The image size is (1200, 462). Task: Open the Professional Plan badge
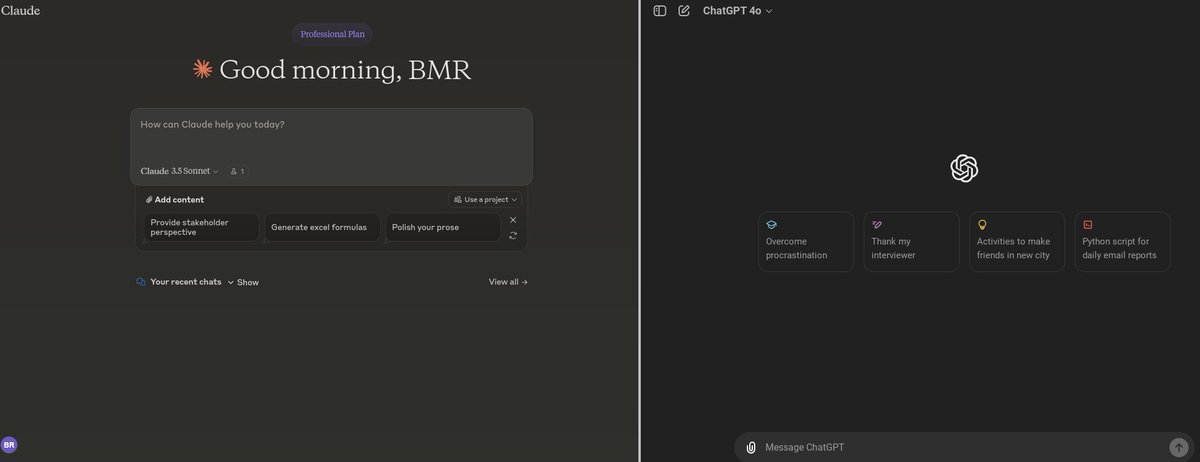pyautogui.click(x=332, y=34)
